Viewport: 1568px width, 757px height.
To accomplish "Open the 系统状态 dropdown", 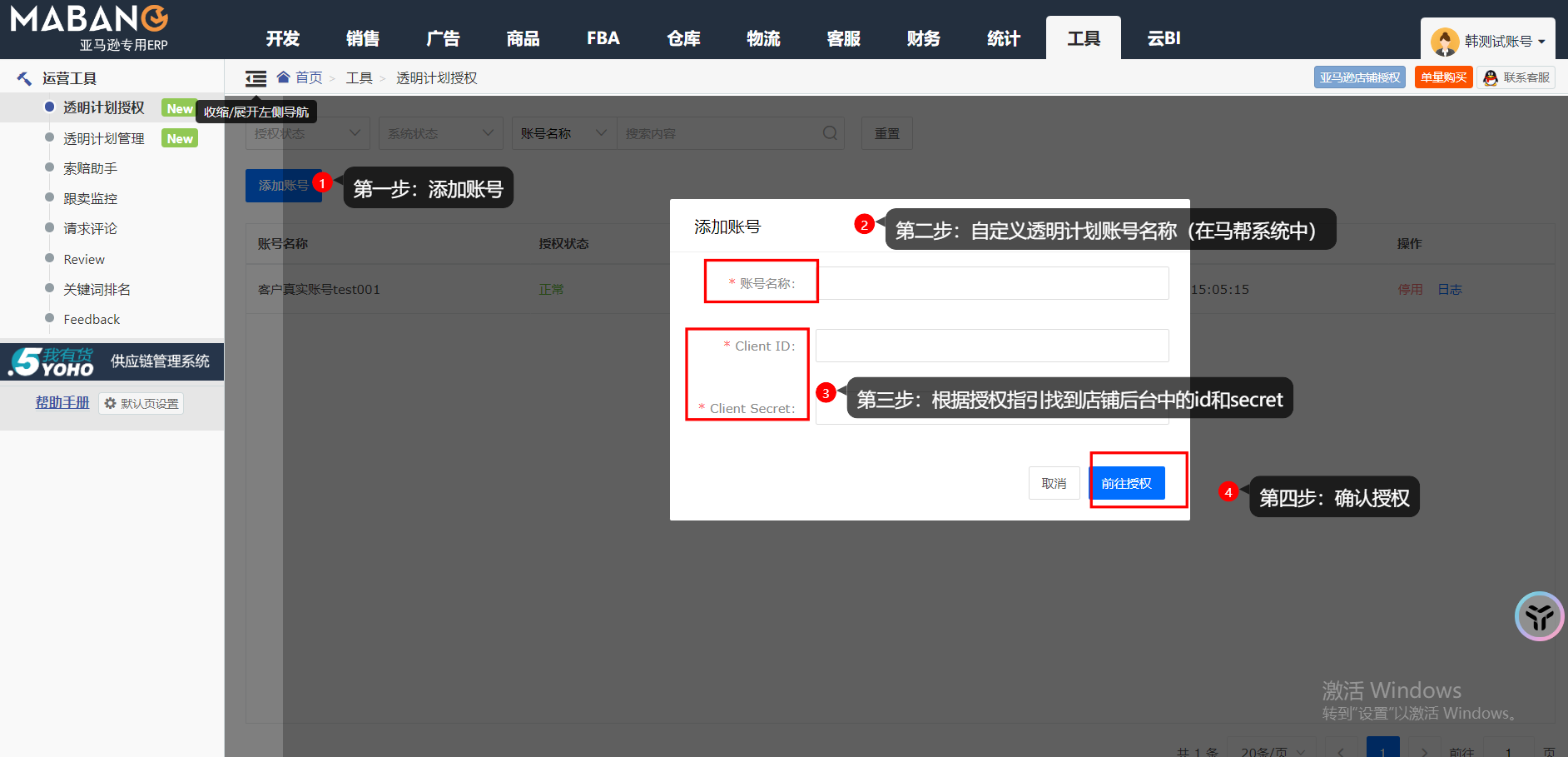I will [x=439, y=132].
